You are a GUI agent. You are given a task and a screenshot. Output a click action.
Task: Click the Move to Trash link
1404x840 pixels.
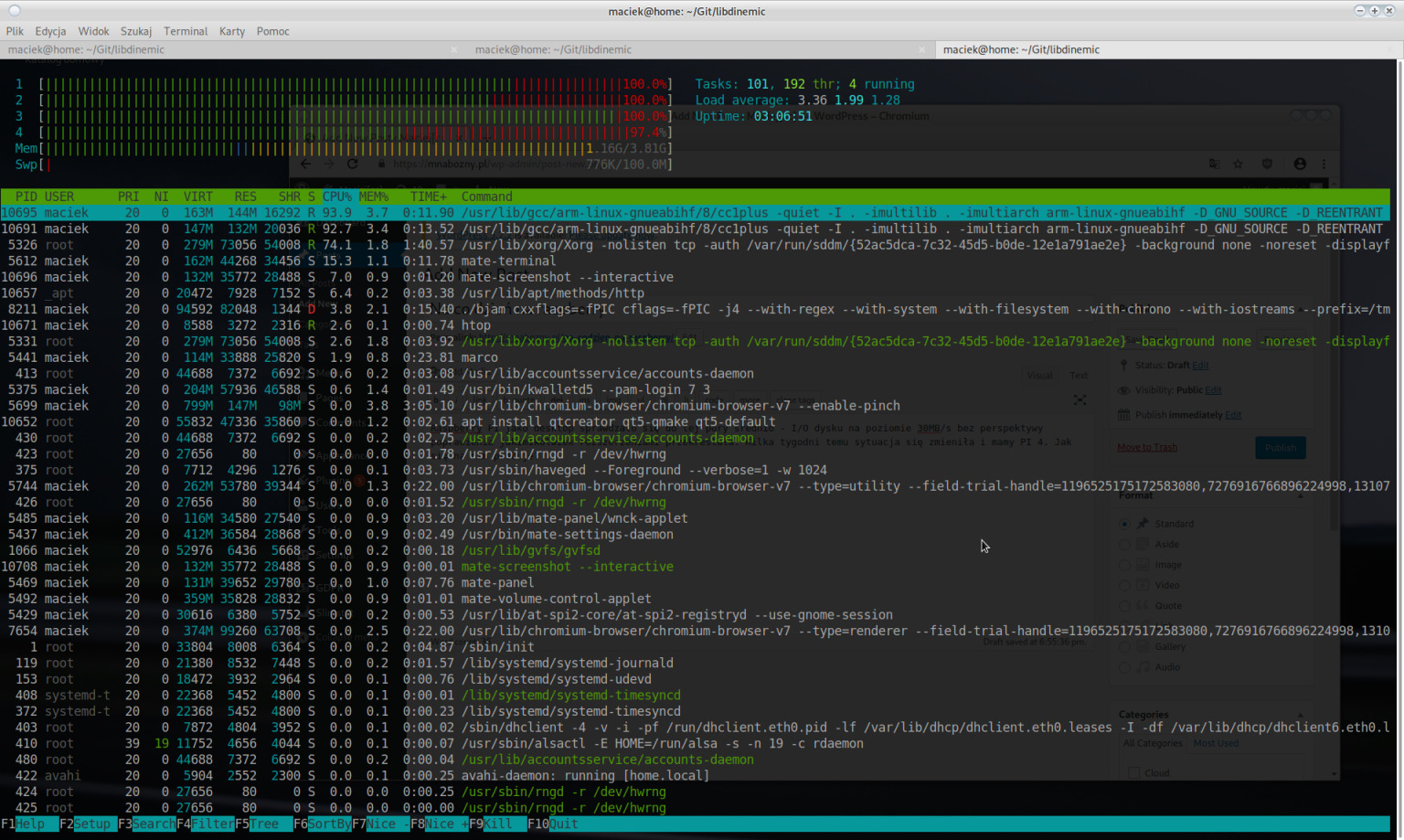[x=1147, y=447]
